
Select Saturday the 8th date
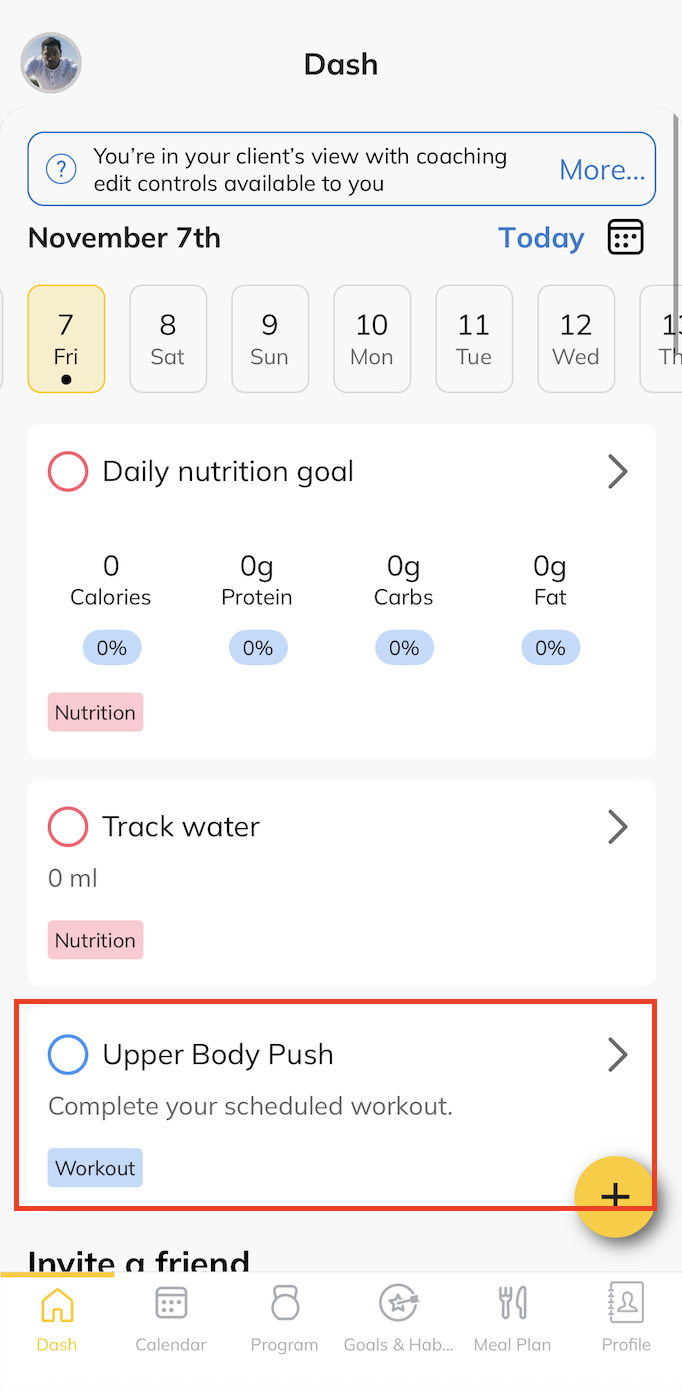168,339
